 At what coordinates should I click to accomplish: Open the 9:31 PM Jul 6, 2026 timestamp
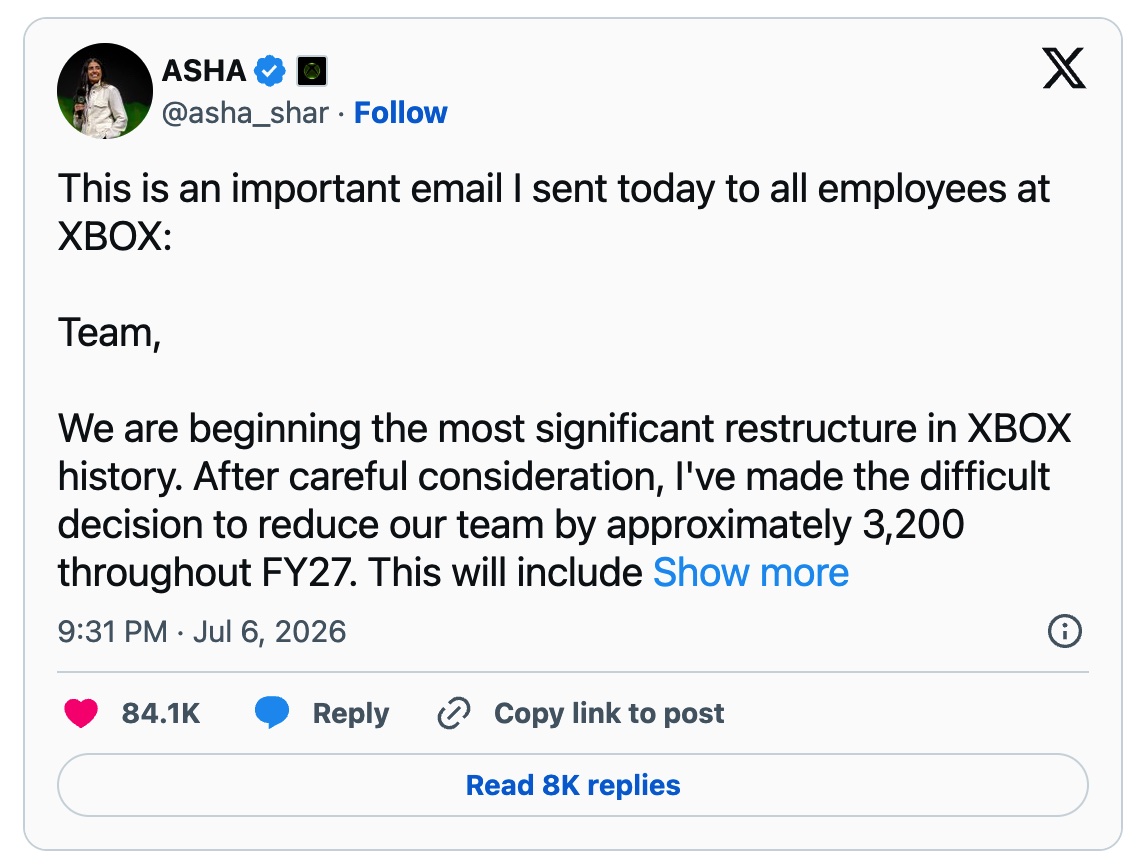coord(202,632)
